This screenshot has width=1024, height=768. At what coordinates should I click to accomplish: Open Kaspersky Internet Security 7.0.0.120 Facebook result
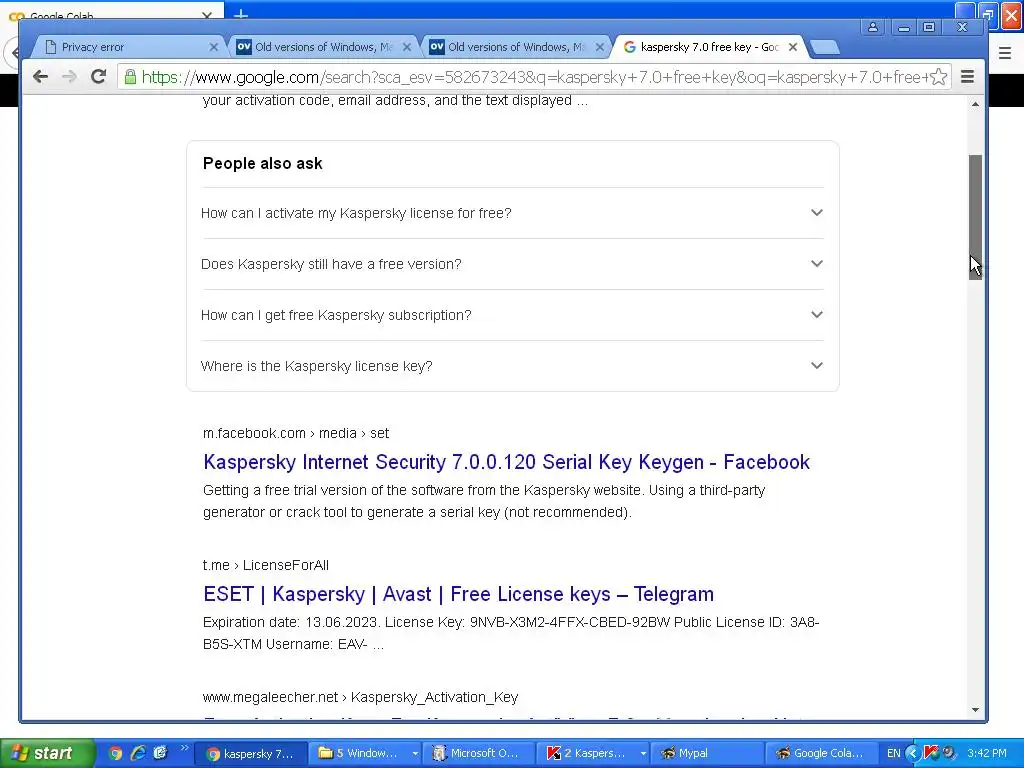506,462
